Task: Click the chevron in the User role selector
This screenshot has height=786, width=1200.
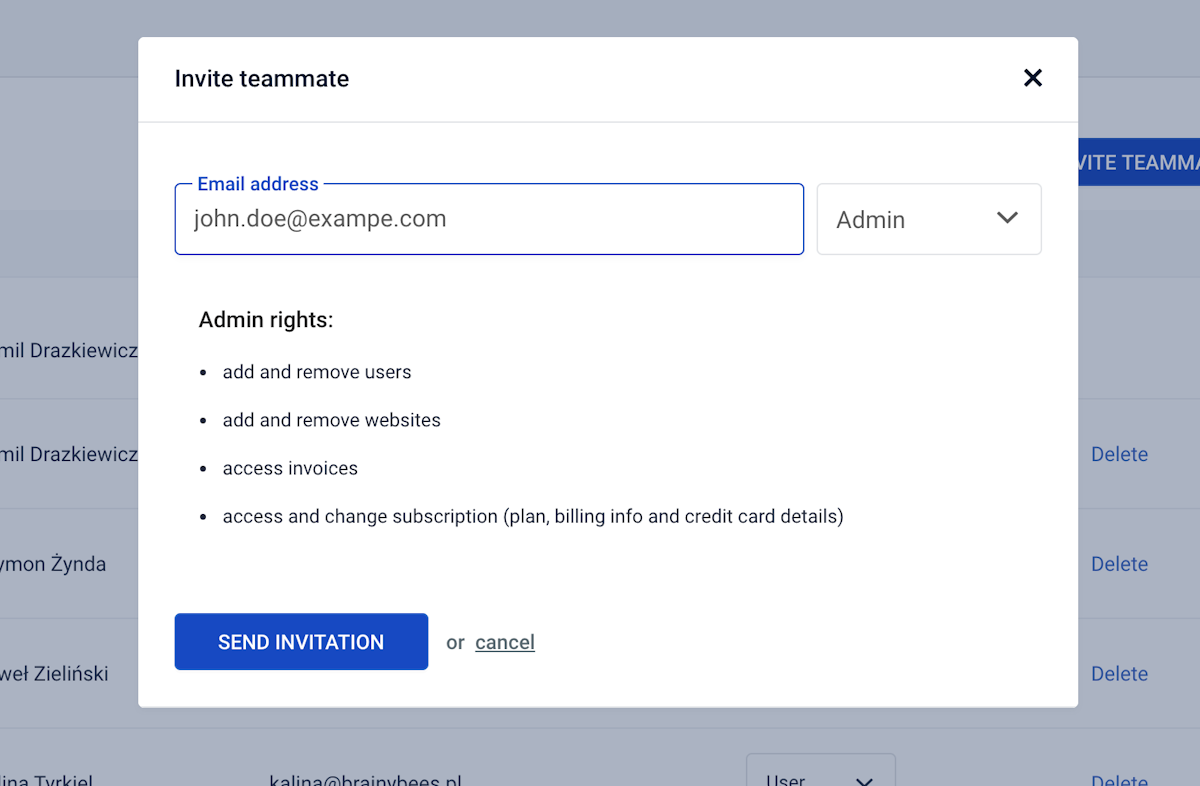Action: 864,779
